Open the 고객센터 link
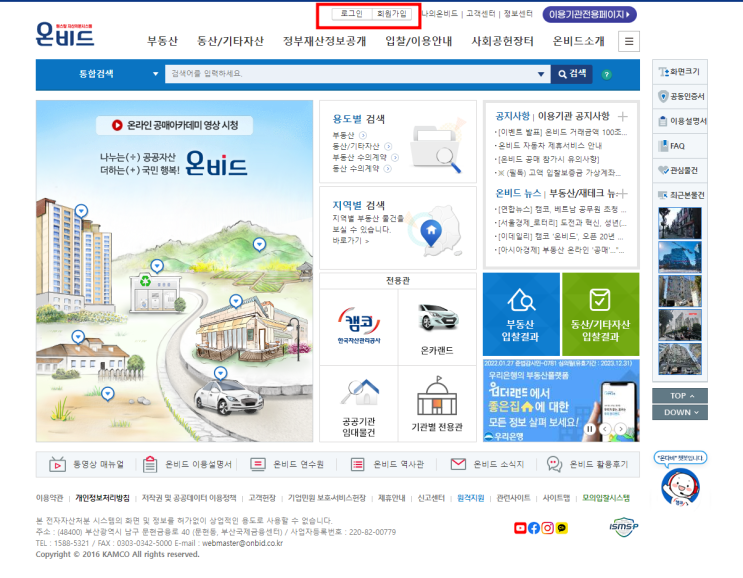 480,14
